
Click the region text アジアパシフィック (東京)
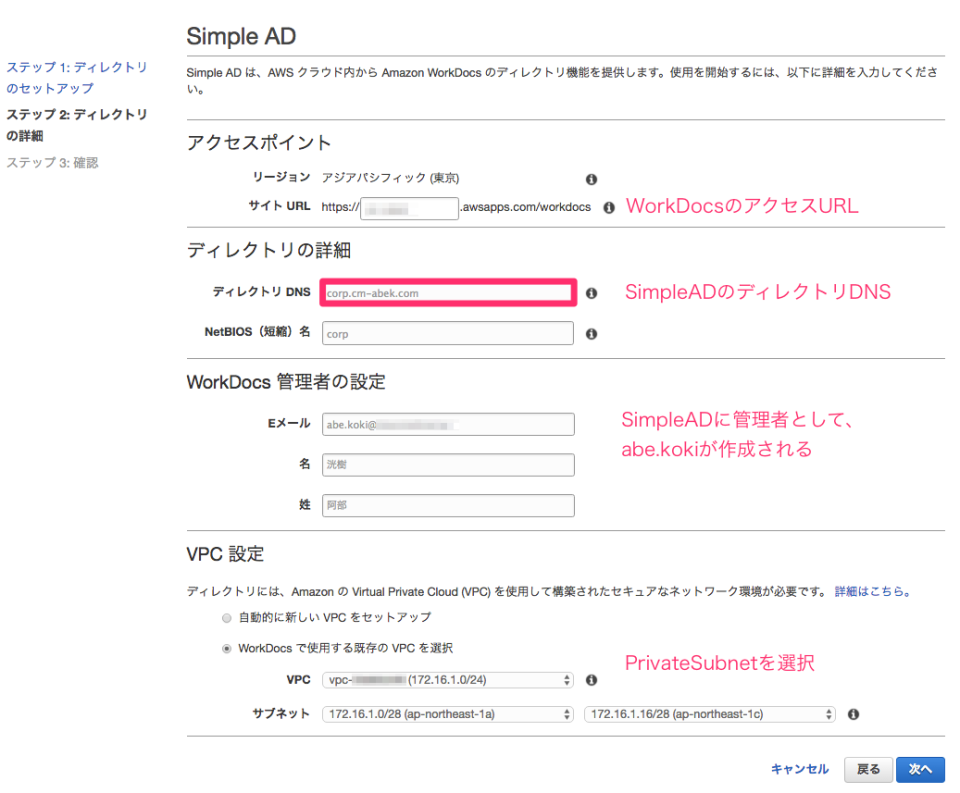(391, 178)
